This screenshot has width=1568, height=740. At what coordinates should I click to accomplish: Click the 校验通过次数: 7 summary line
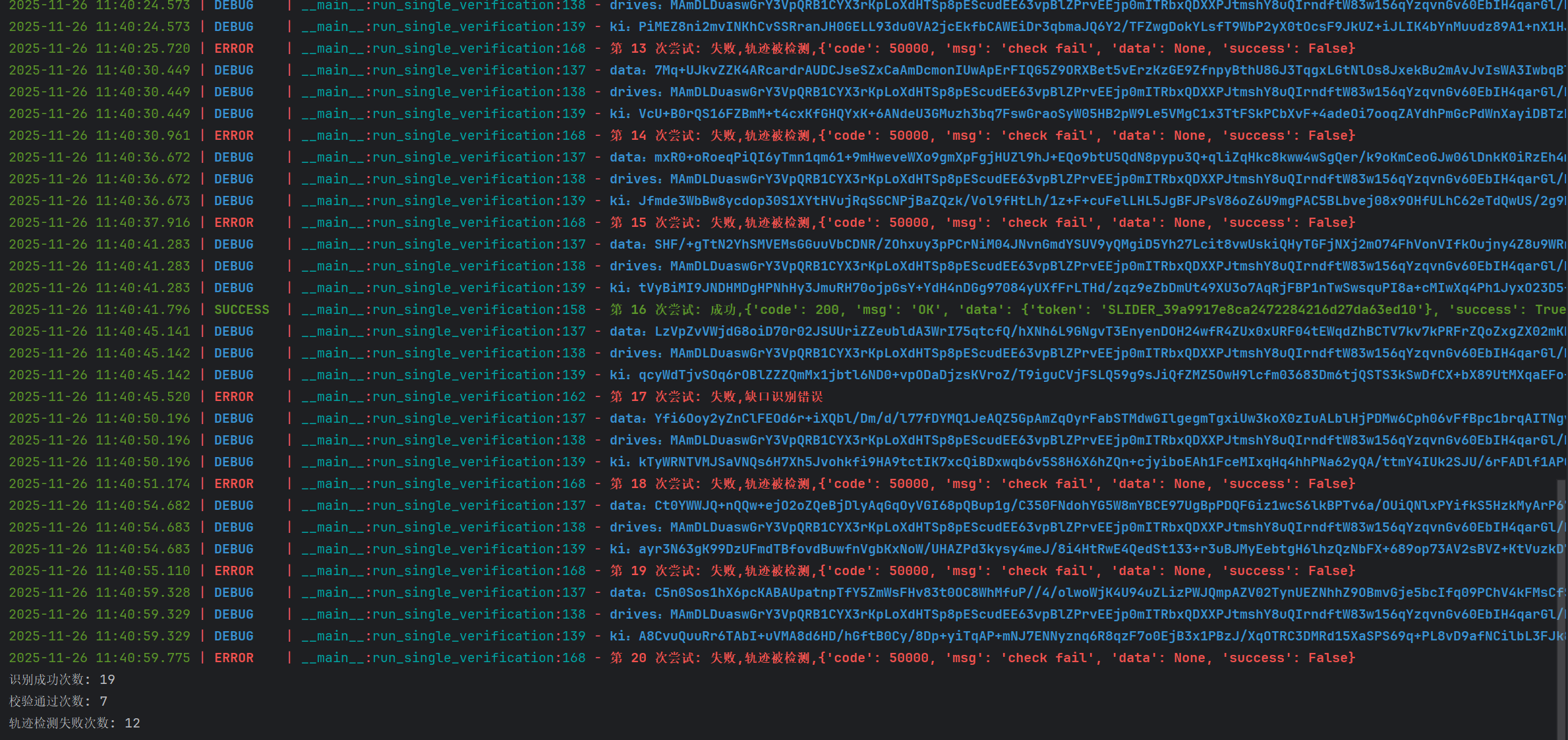tap(58, 701)
